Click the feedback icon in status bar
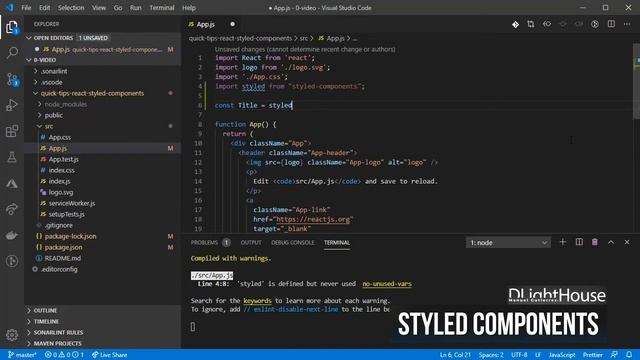The width and height of the screenshot is (640, 360). [x=614, y=355]
